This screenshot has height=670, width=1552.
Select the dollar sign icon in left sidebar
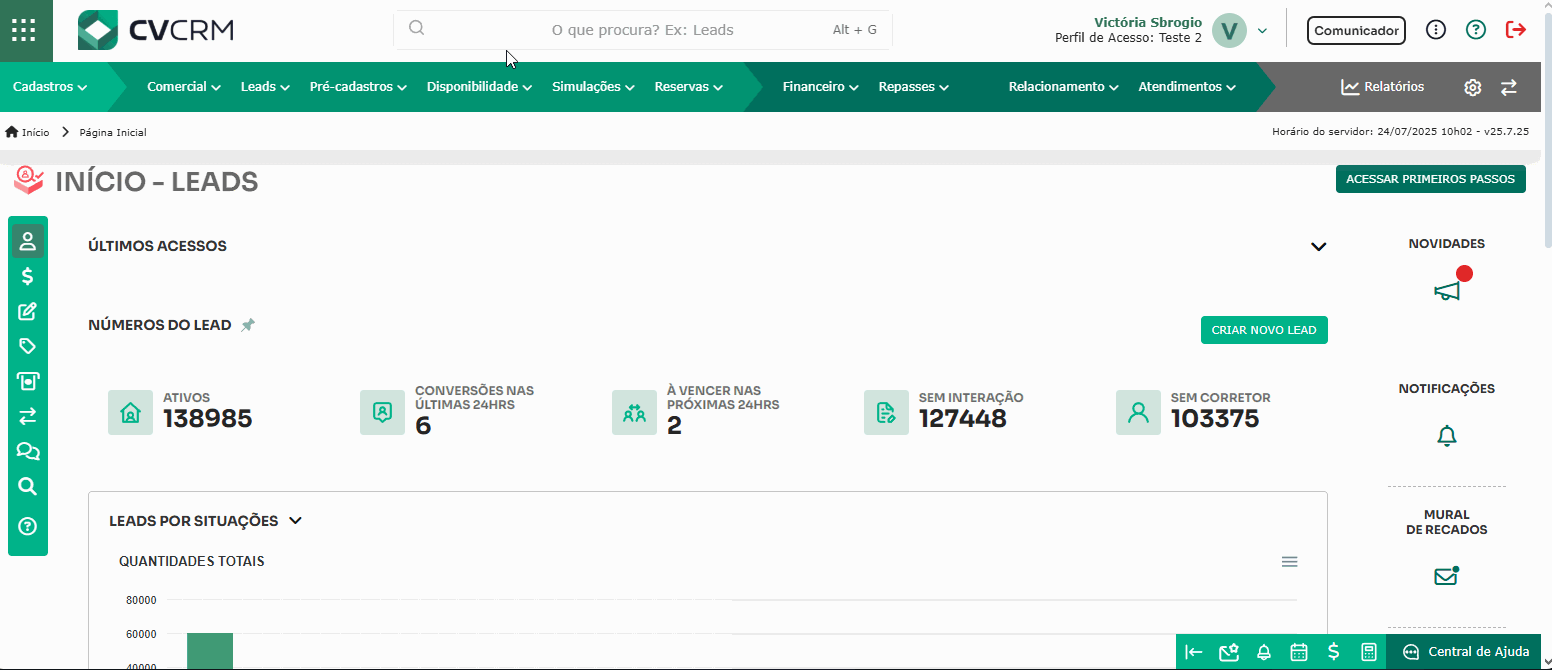[28, 277]
